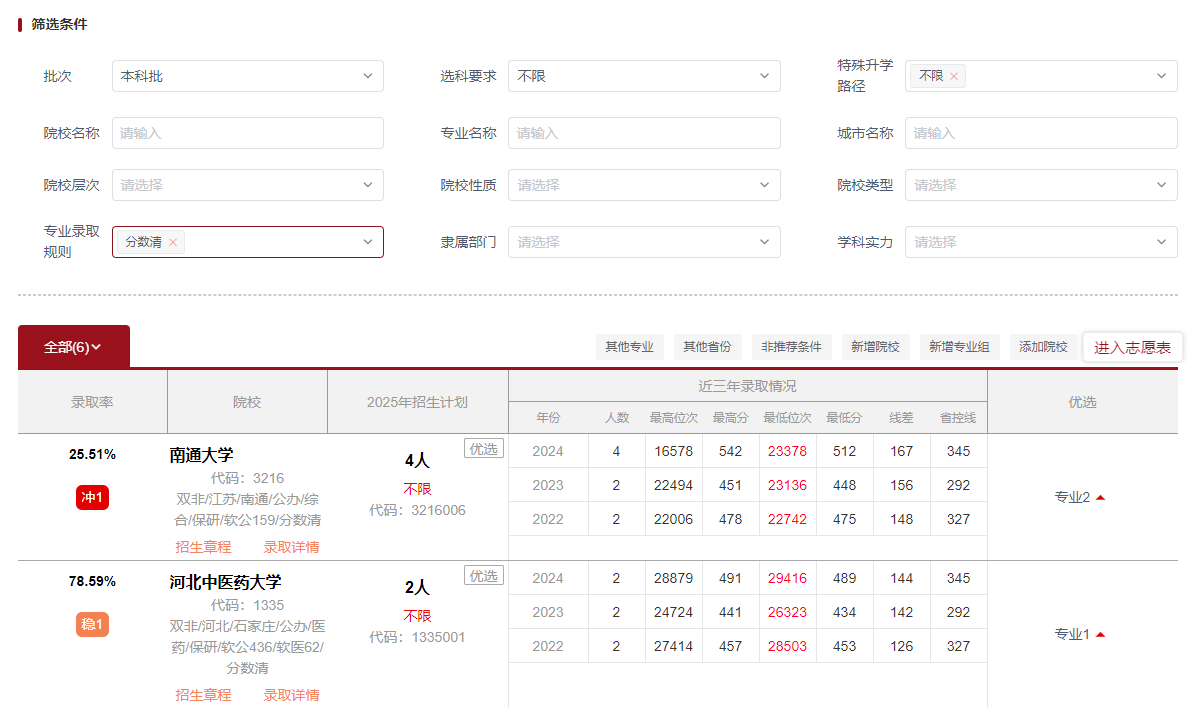
Task: Click the 进入志愿表 button
Action: 1132,347
